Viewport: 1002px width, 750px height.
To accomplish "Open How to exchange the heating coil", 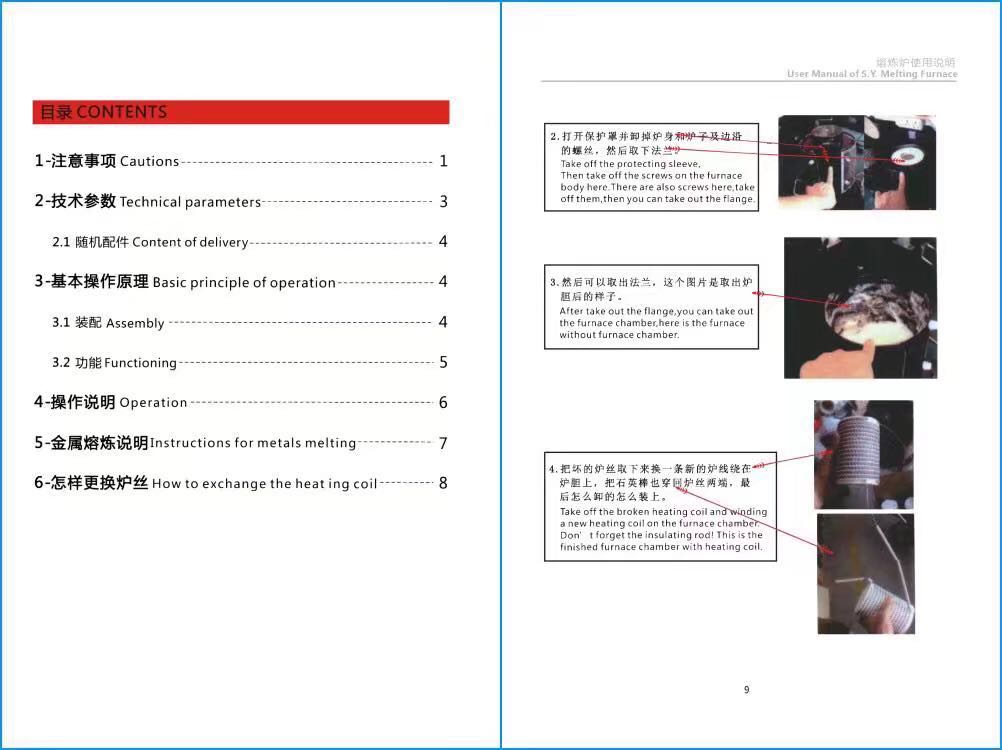I will coord(206,484).
